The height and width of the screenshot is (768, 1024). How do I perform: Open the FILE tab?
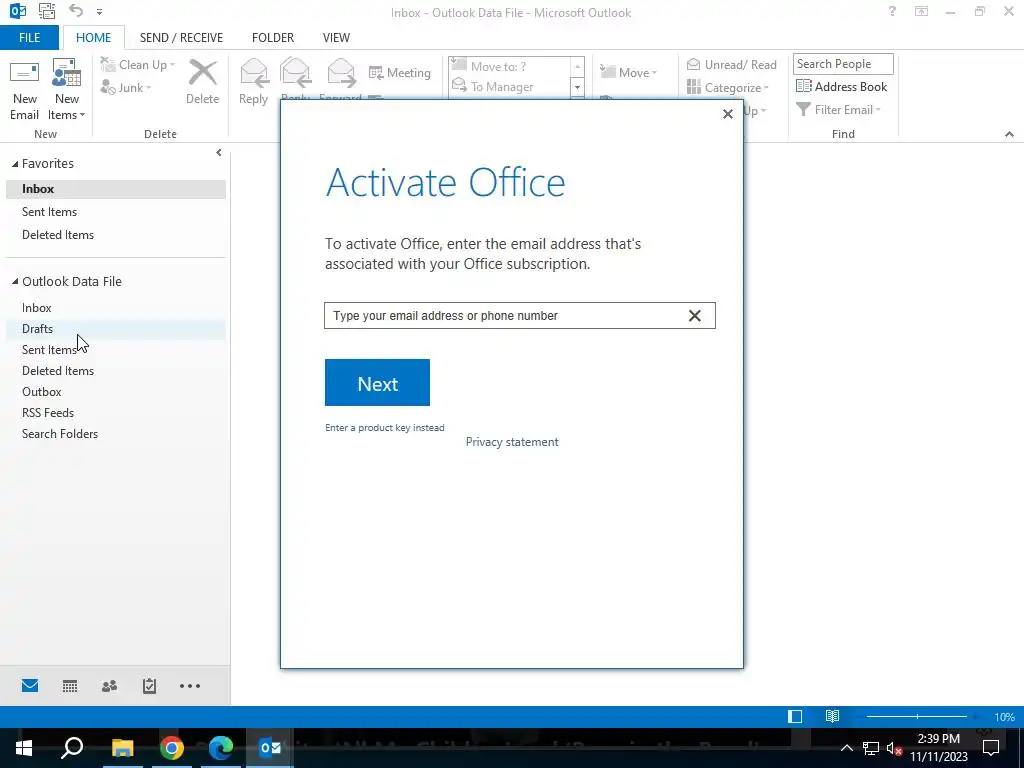29,37
